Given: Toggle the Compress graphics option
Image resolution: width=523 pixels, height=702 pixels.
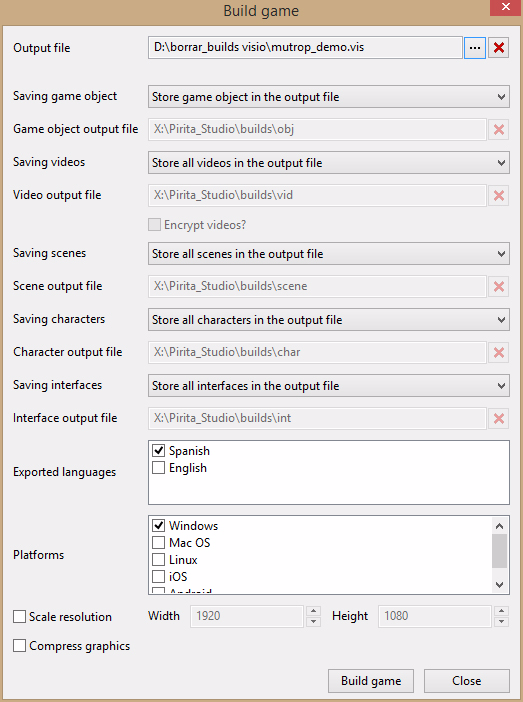Looking at the screenshot, I should (x=19, y=646).
